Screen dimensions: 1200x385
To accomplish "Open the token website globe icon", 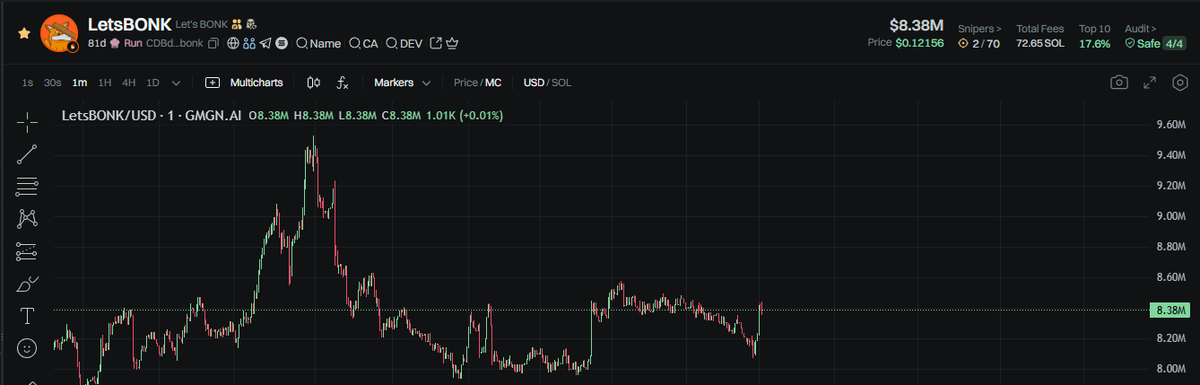I will coord(232,43).
